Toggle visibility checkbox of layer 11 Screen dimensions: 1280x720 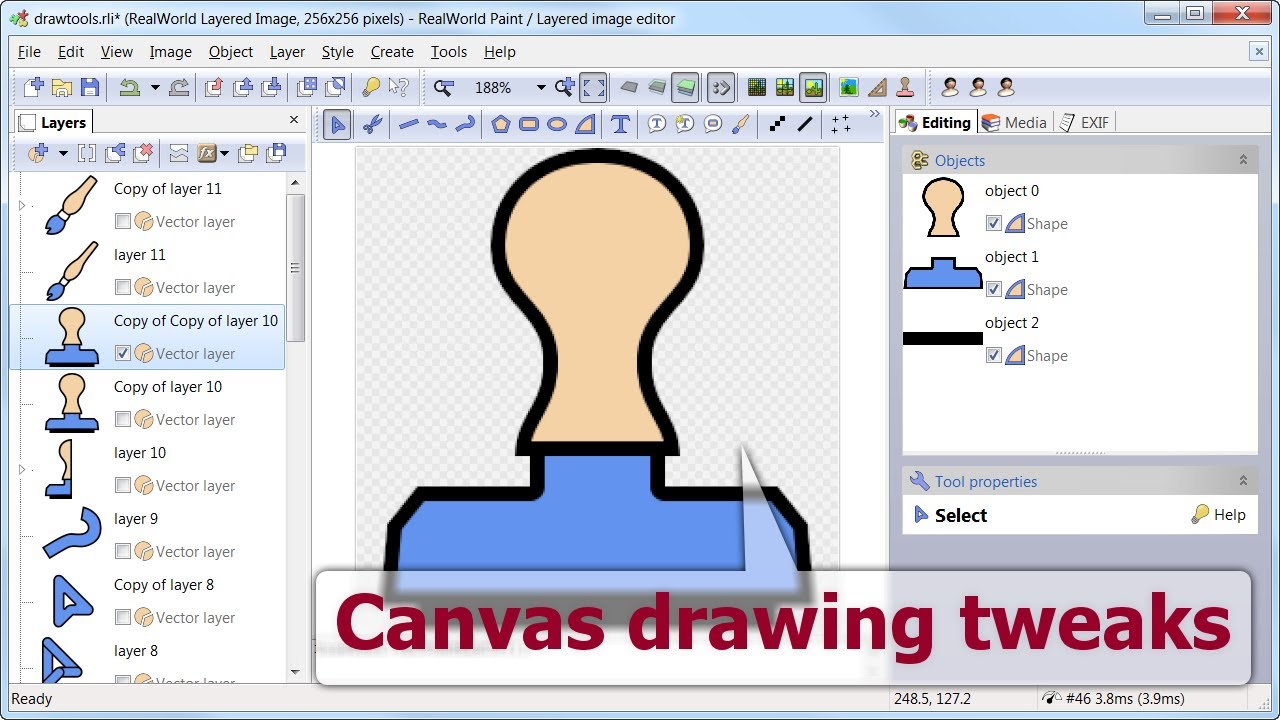122,287
